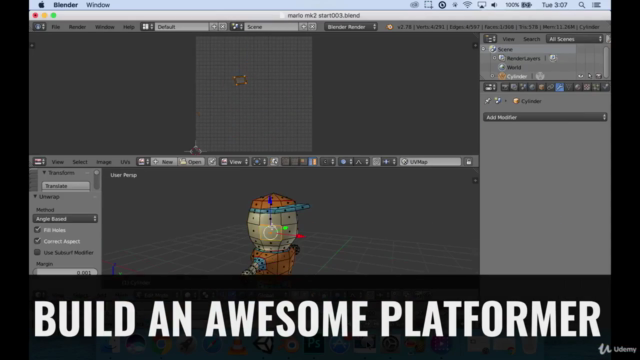Click the Translate button
The width and height of the screenshot is (640, 360).
pos(65,186)
